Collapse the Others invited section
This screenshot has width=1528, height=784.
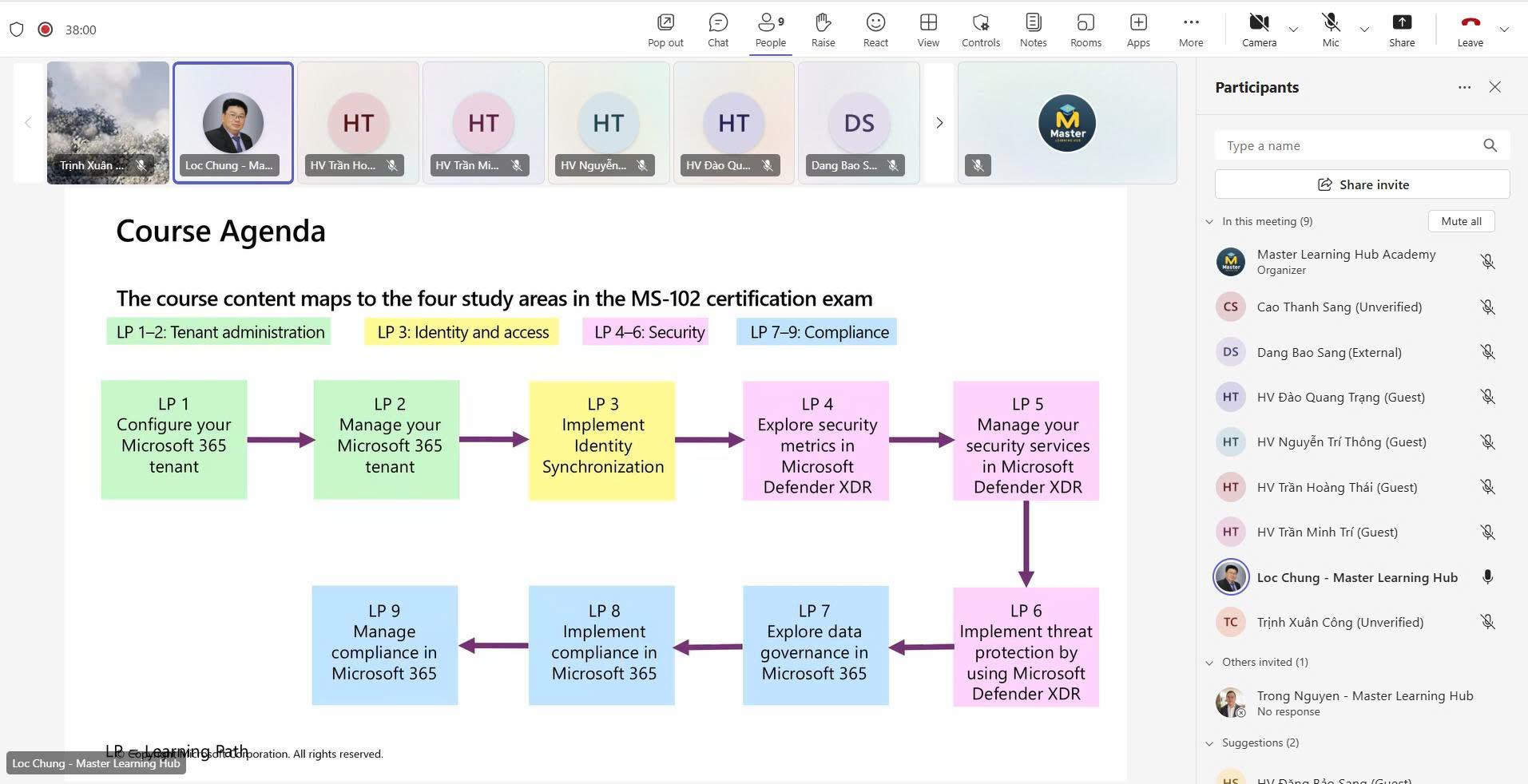coord(1209,663)
